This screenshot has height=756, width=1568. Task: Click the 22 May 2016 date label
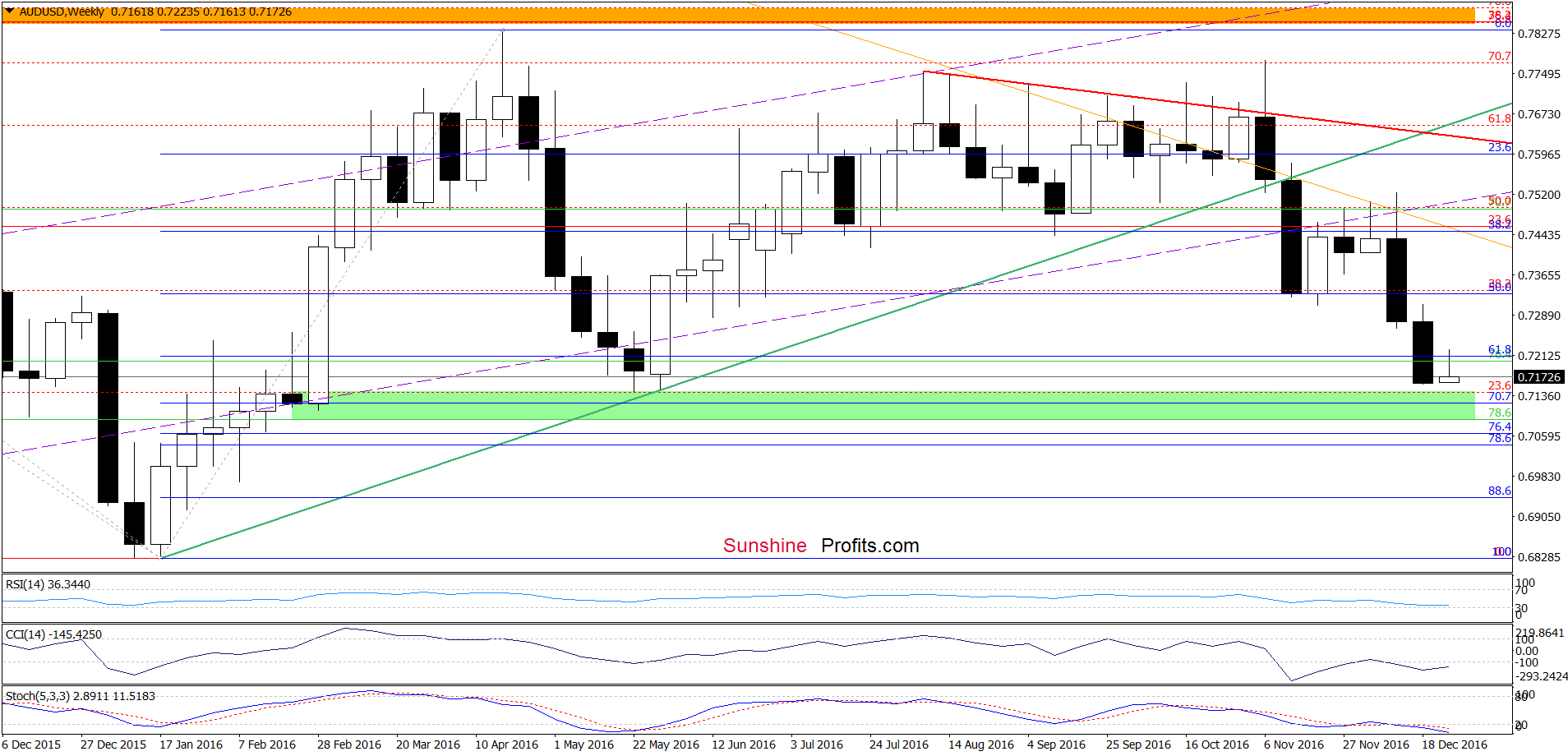click(666, 744)
